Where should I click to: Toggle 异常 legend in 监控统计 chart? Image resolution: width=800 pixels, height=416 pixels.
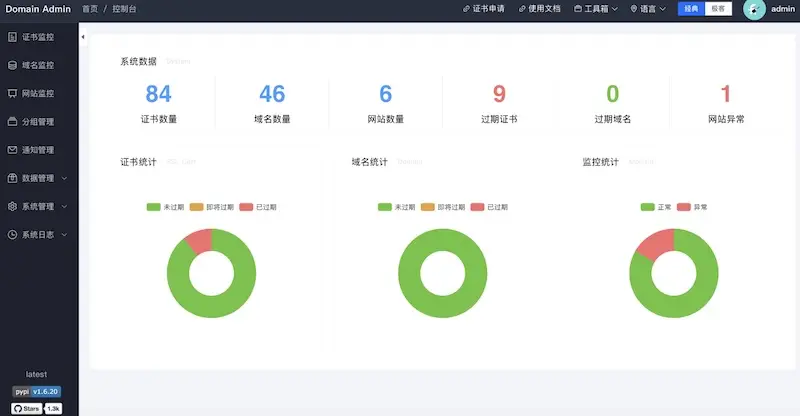(692, 207)
